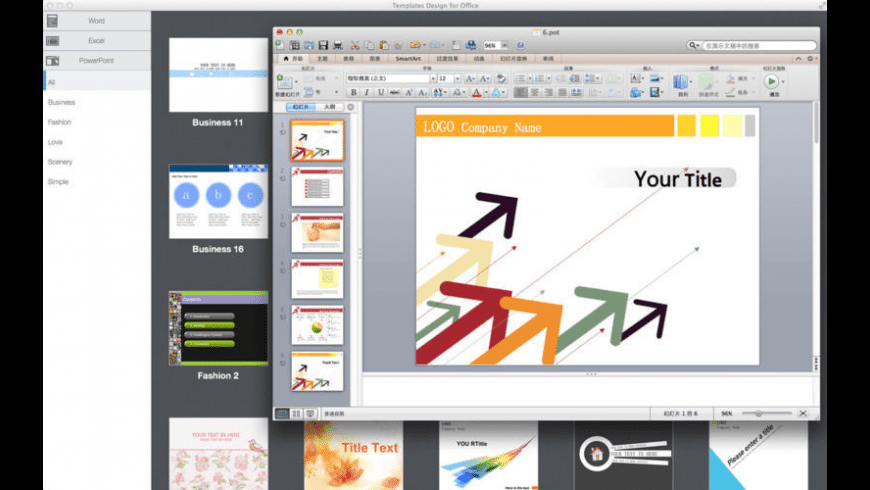Open the zoom 96% dropdown in toolbar
870x490 pixels.
pos(504,46)
